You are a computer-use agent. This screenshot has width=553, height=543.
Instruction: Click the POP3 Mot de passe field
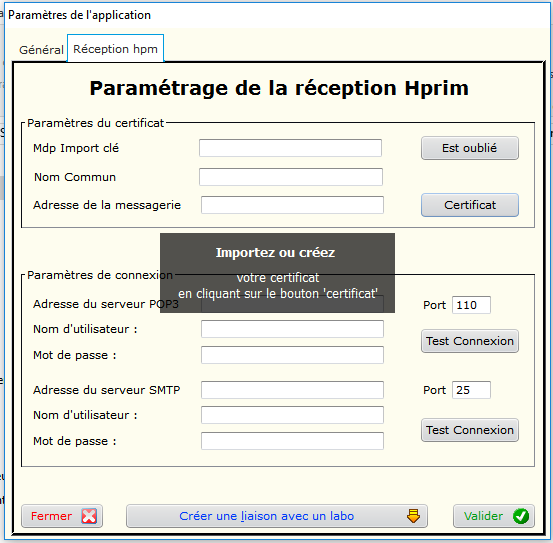point(292,355)
